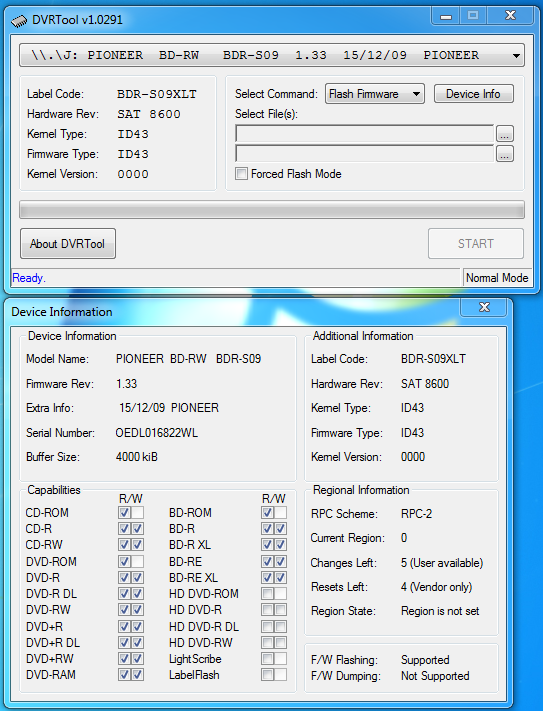Image resolution: width=543 pixels, height=711 pixels.
Task: Browse for the second firmware file
Action: [x=505, y=154]
